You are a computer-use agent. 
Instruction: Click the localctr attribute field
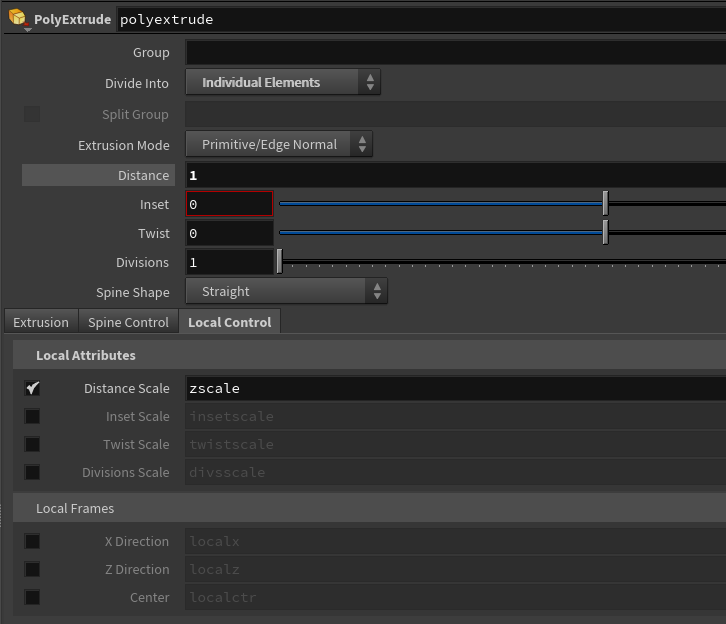(x=456, y=597)
